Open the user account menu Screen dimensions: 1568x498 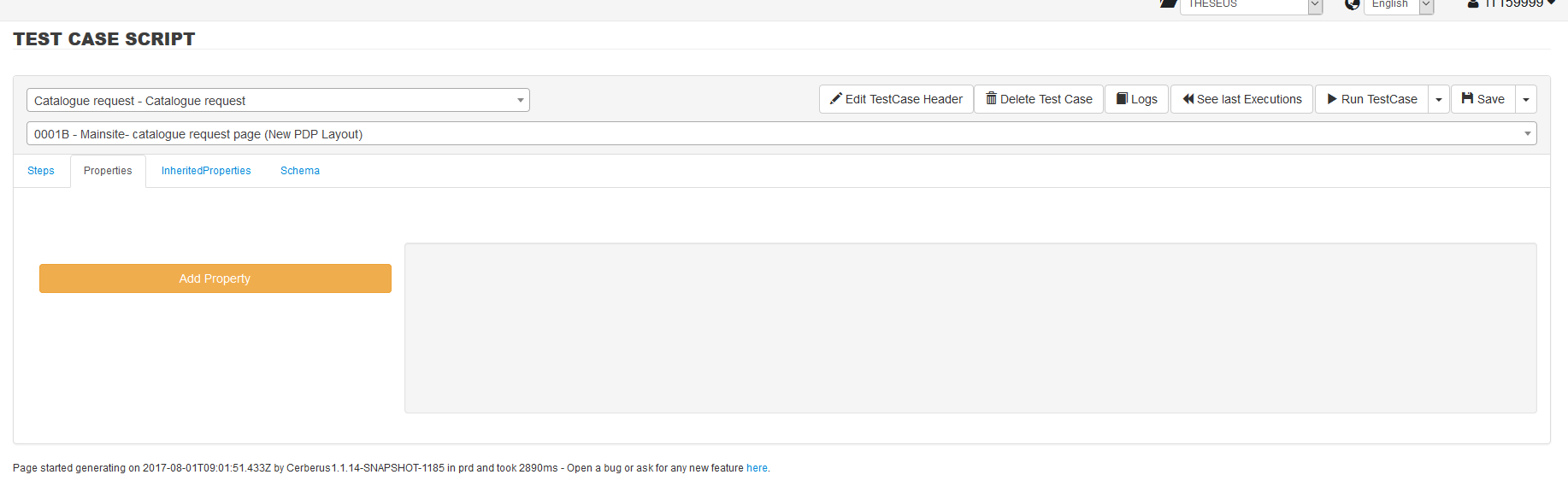pos(1512,4)
